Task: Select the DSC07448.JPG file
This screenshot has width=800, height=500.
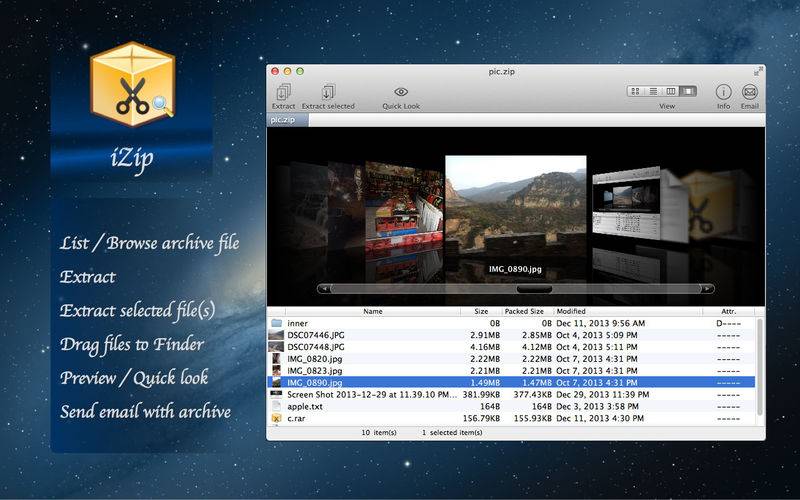Action: pos(511,347)
